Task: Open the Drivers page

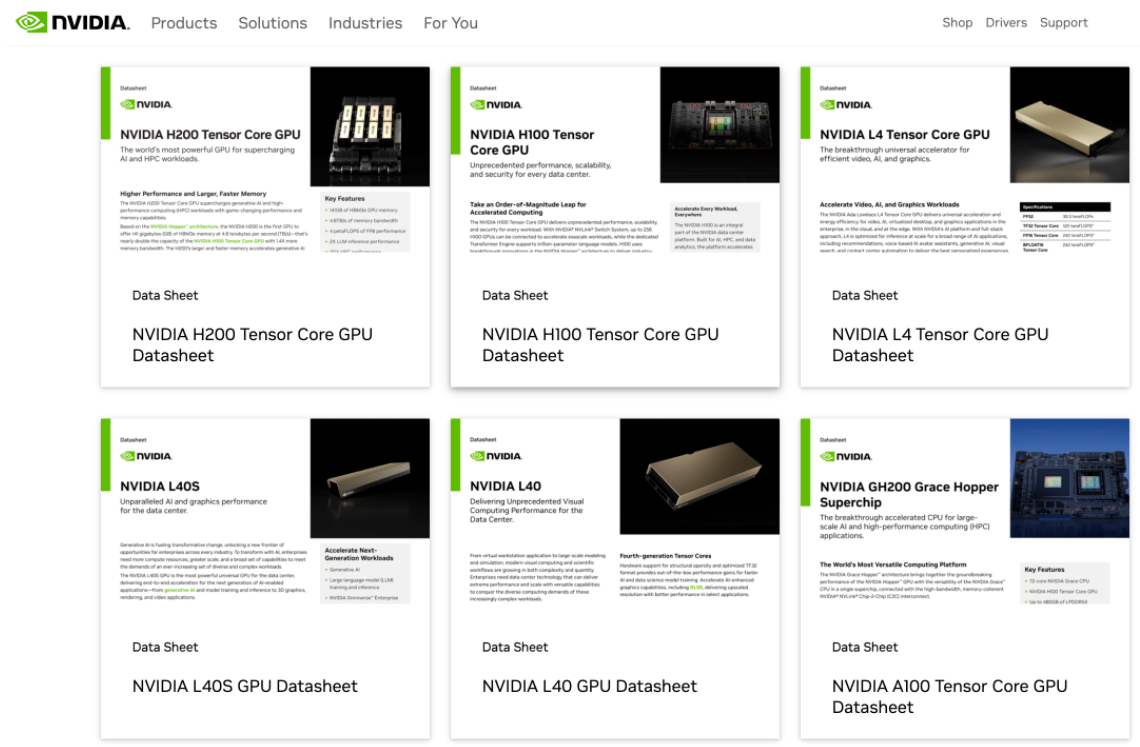Action: tap(1006, 23)
